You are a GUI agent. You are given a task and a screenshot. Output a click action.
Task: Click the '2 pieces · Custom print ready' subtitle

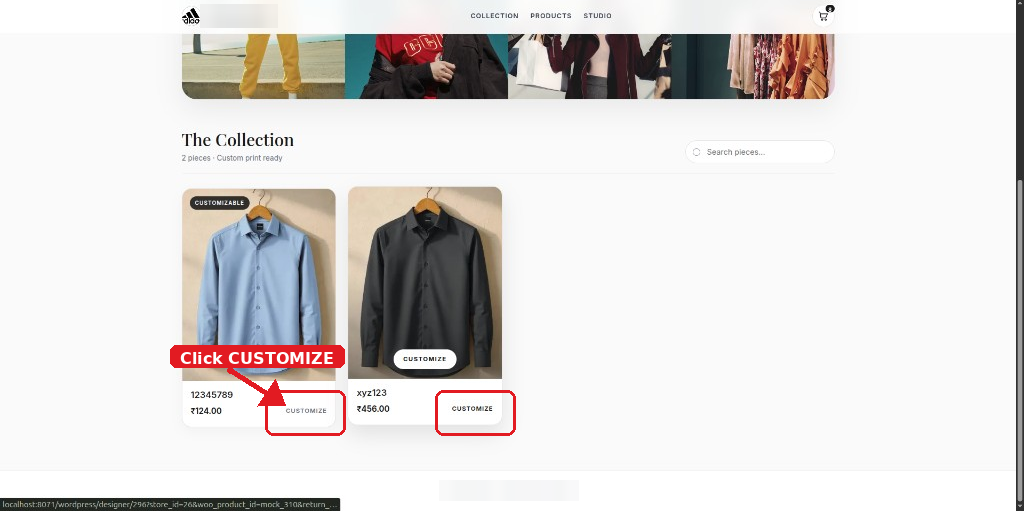pyautogui.click(x=232, y=158)
